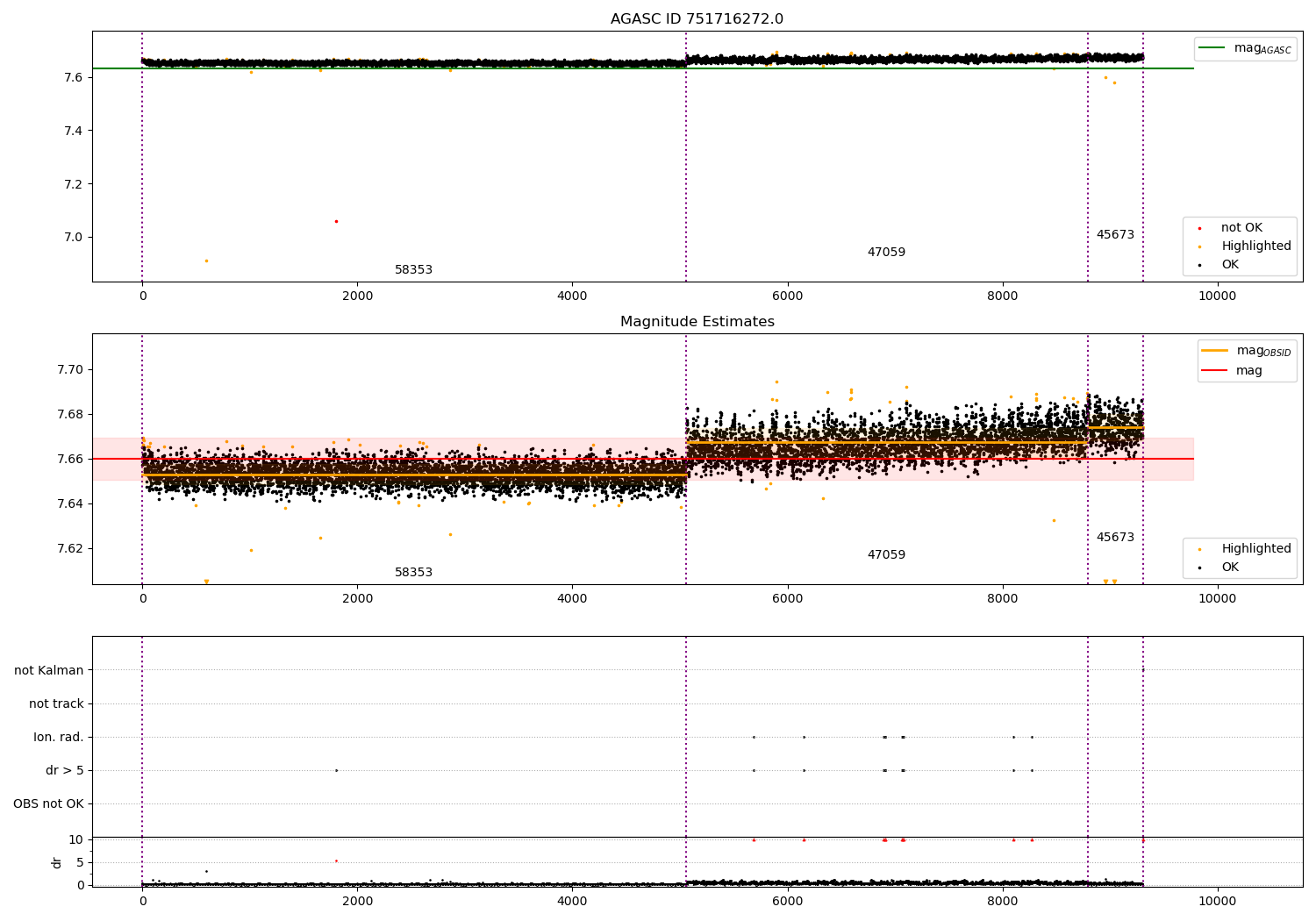Click the "5" tick label on the dr axis
Viewport: 1316px width, 921px height.
[80, 863]
